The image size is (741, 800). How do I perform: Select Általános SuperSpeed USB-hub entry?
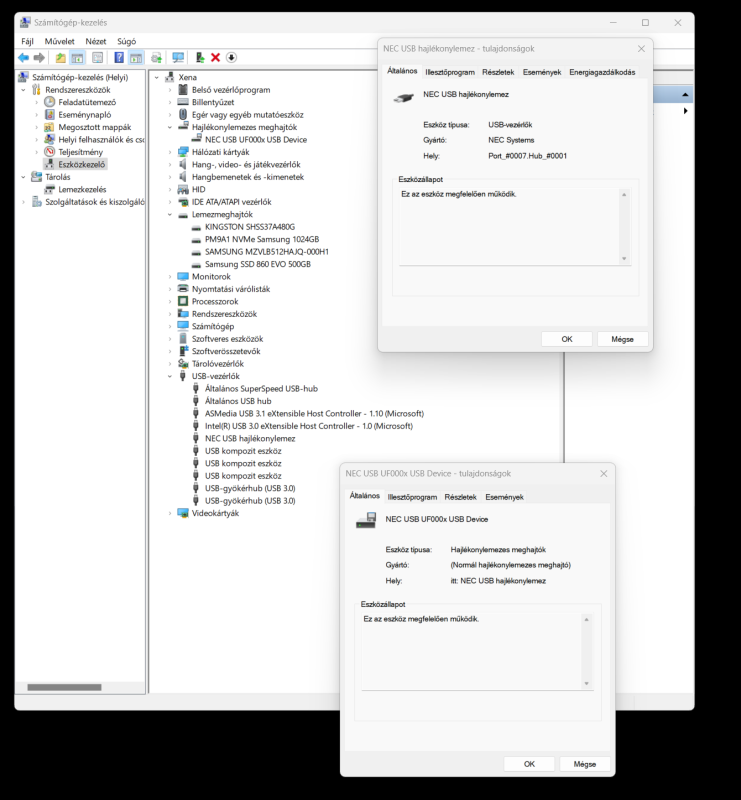pos(261,389)
